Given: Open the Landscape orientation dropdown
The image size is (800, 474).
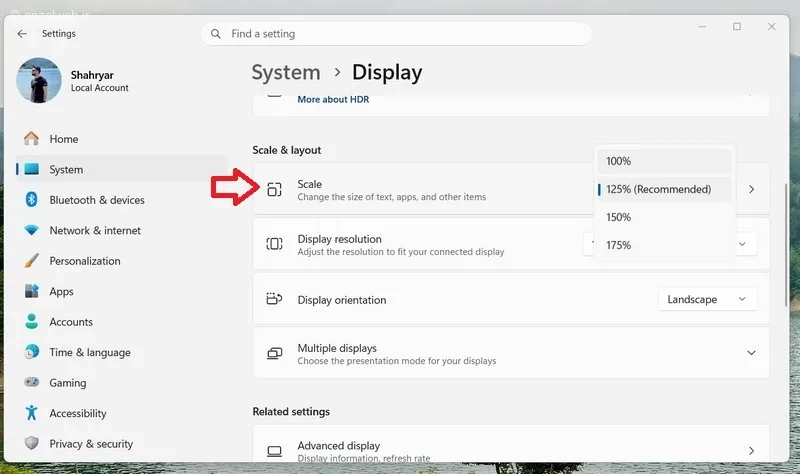Looking at the screenshot, I should (x=707, y=300).
